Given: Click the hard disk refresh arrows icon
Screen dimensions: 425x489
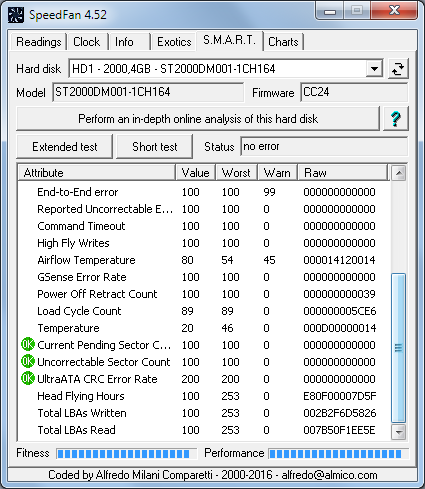Looking at the screenshot, I should tap(398, 69).
